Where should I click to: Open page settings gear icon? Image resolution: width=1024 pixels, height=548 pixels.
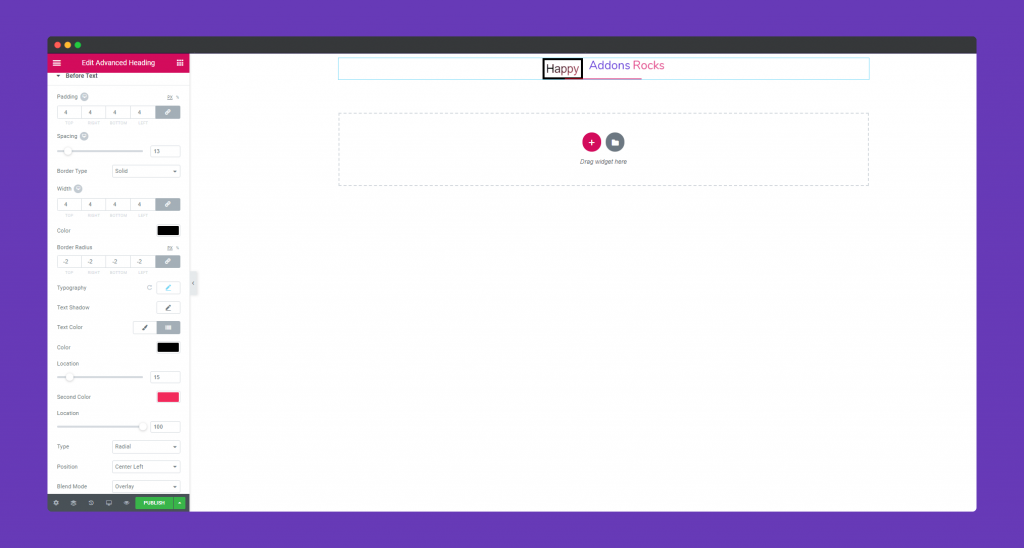pos(56,503)
